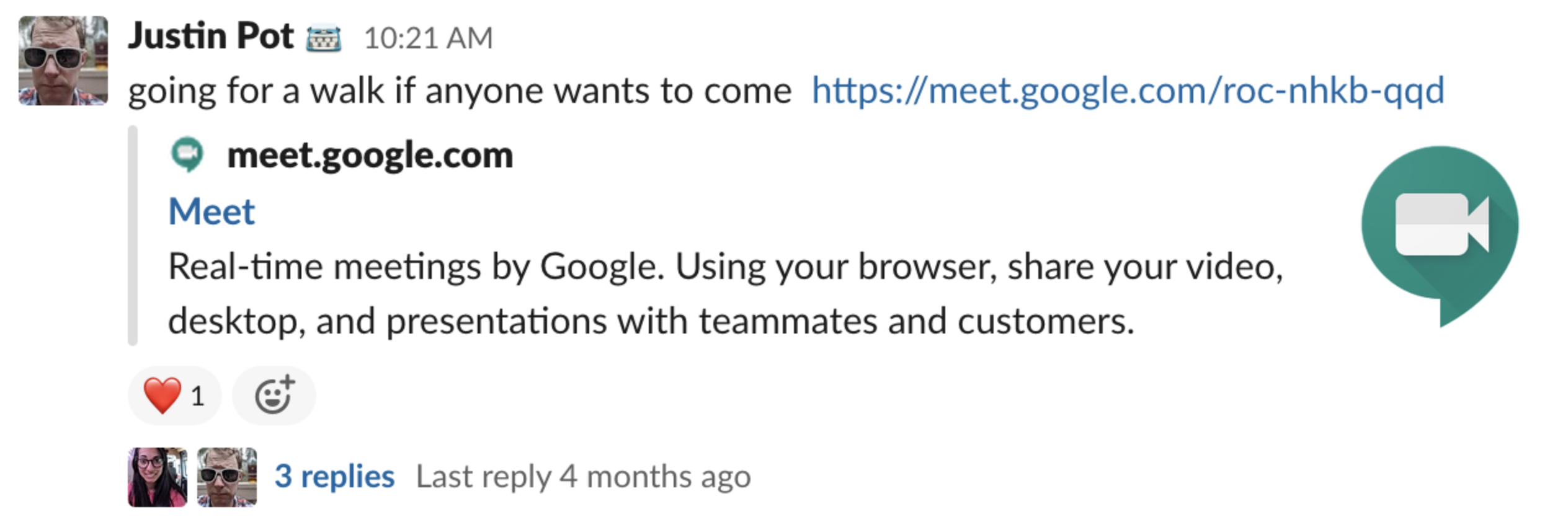The width and height of the screenshot is (1568, 522).
Task: Open the meet.google.com/roc-nhkb-qqd link
Action: [x=1128, y=91]
